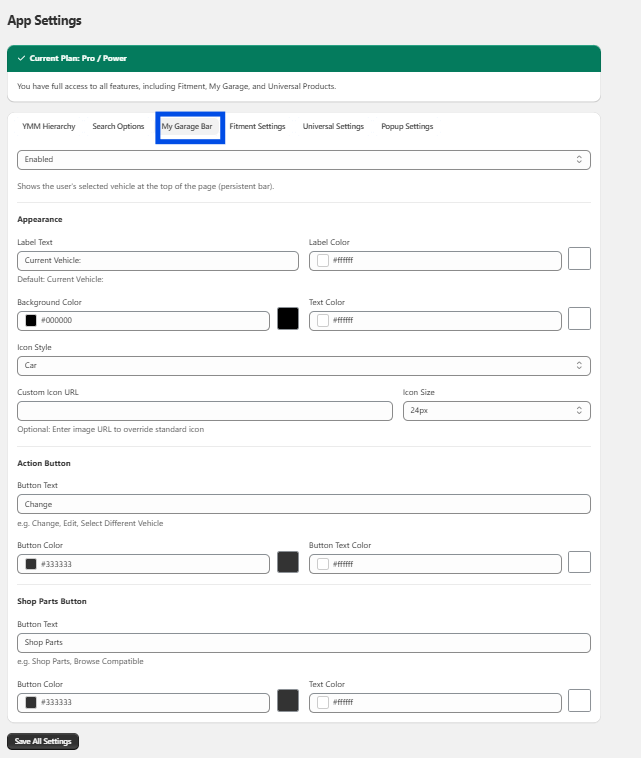Focus the Label Text input field
The image size is (641, 758).
click(158, 261)
